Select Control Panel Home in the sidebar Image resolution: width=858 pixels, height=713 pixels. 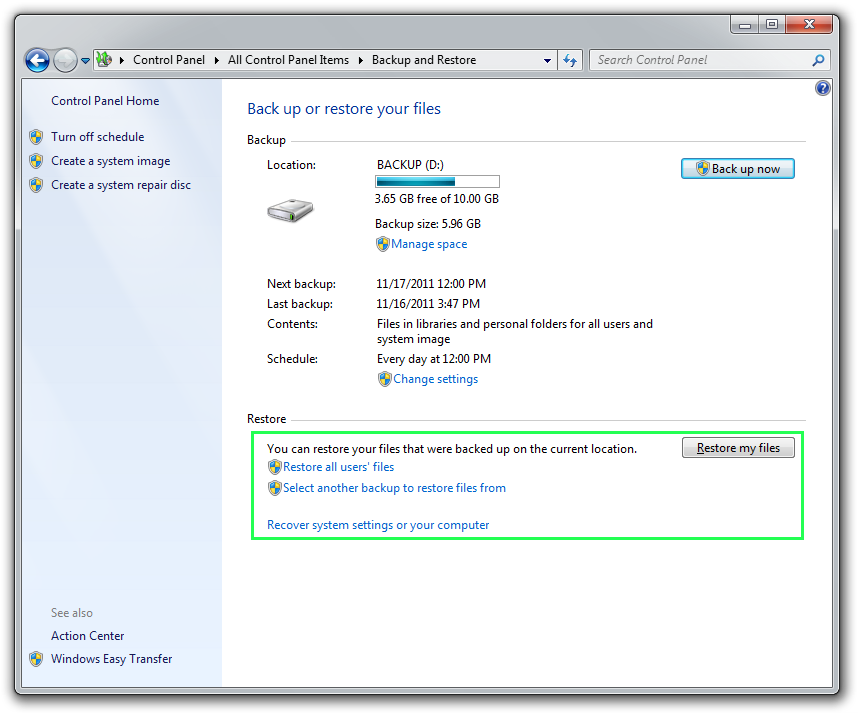tap(104, 101)
